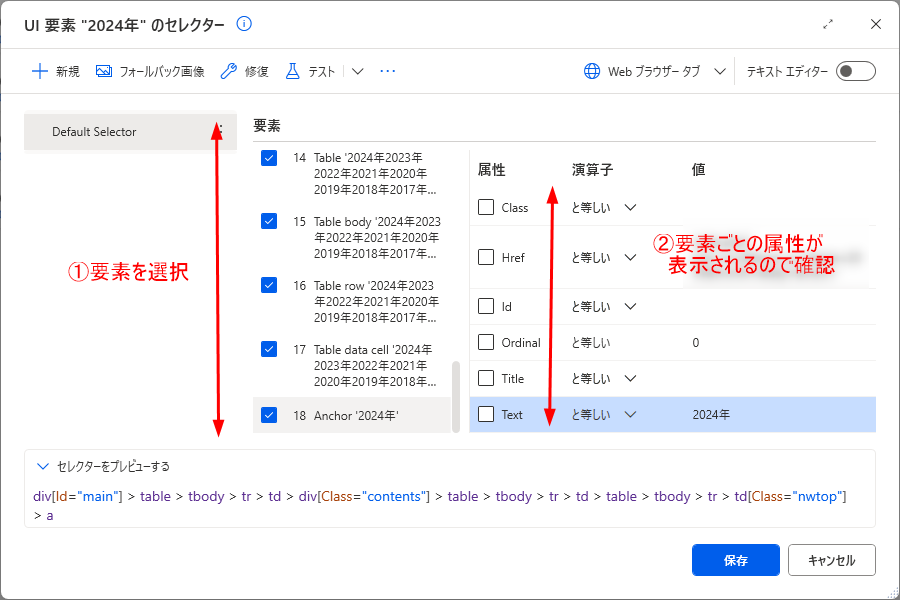Enable the Text attribute checkbox
This screenshot has width=900, height=600.
pos(486,414)
